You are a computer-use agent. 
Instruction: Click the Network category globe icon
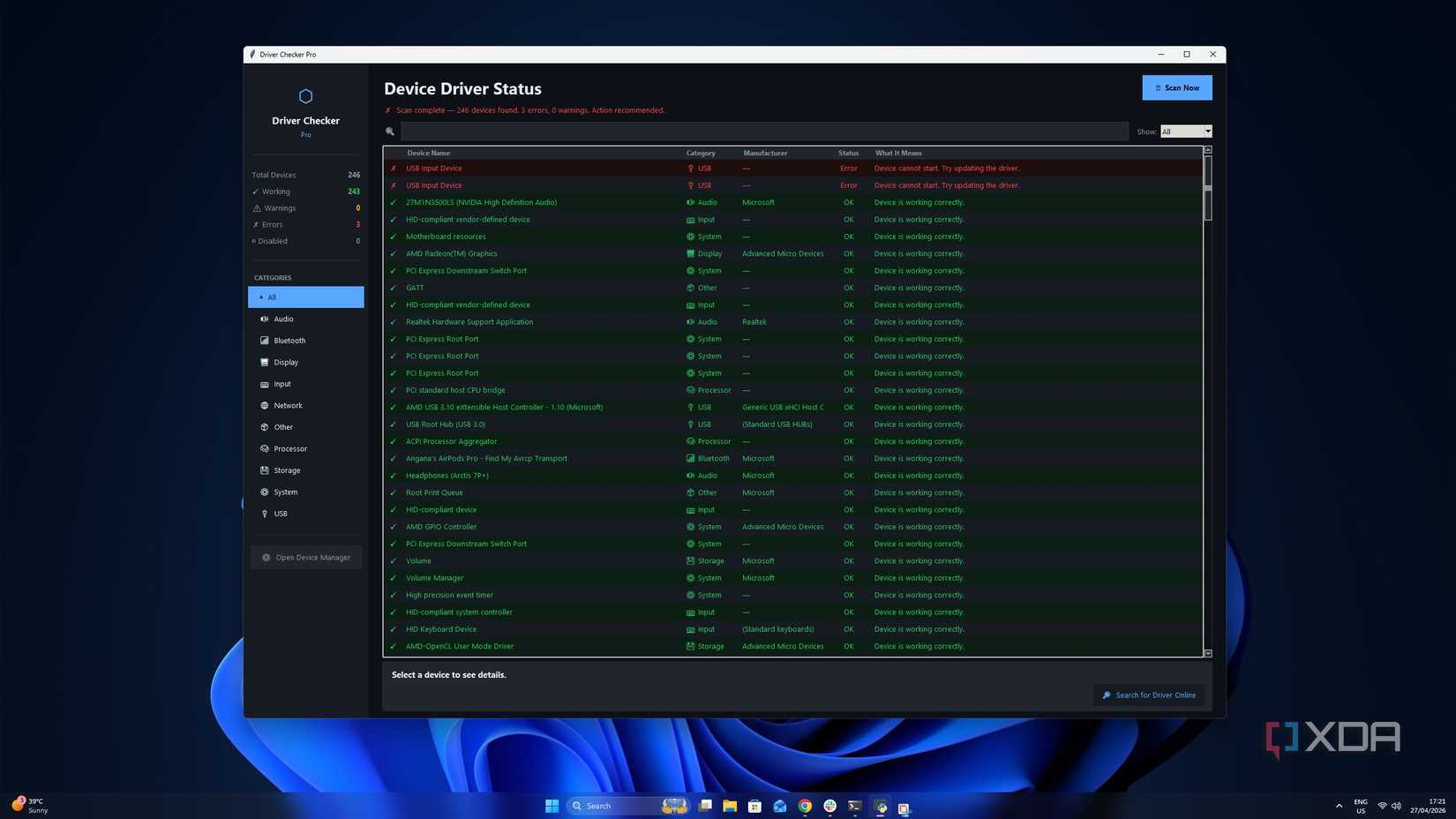tap(264, 406)
